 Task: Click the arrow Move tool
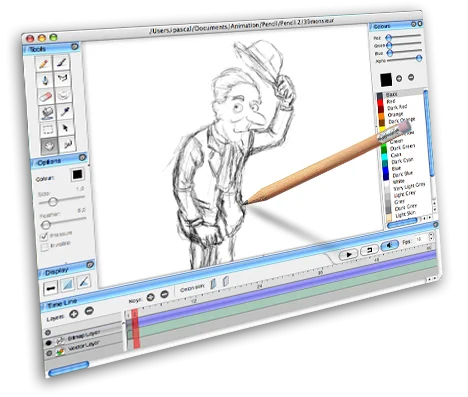click(65, 127)
